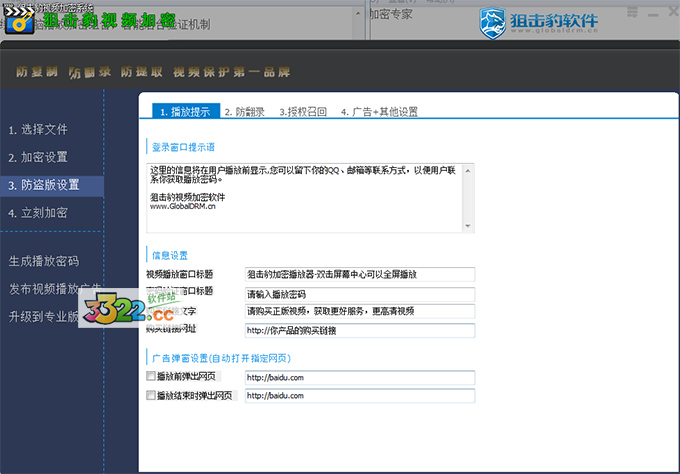Viewport: 680px width, 474px height.
Task: Click inside the 登录窗口提示语 text area
Action: [x=305, y=198]
